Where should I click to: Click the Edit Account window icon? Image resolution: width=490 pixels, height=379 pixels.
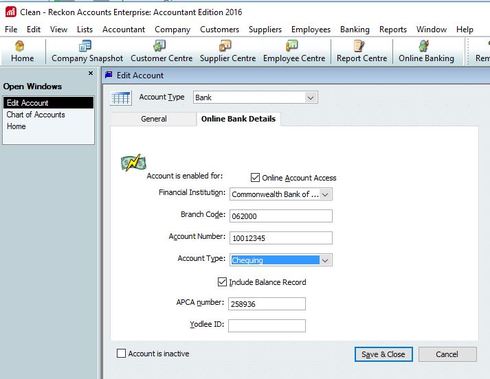(x=109, y=75)
